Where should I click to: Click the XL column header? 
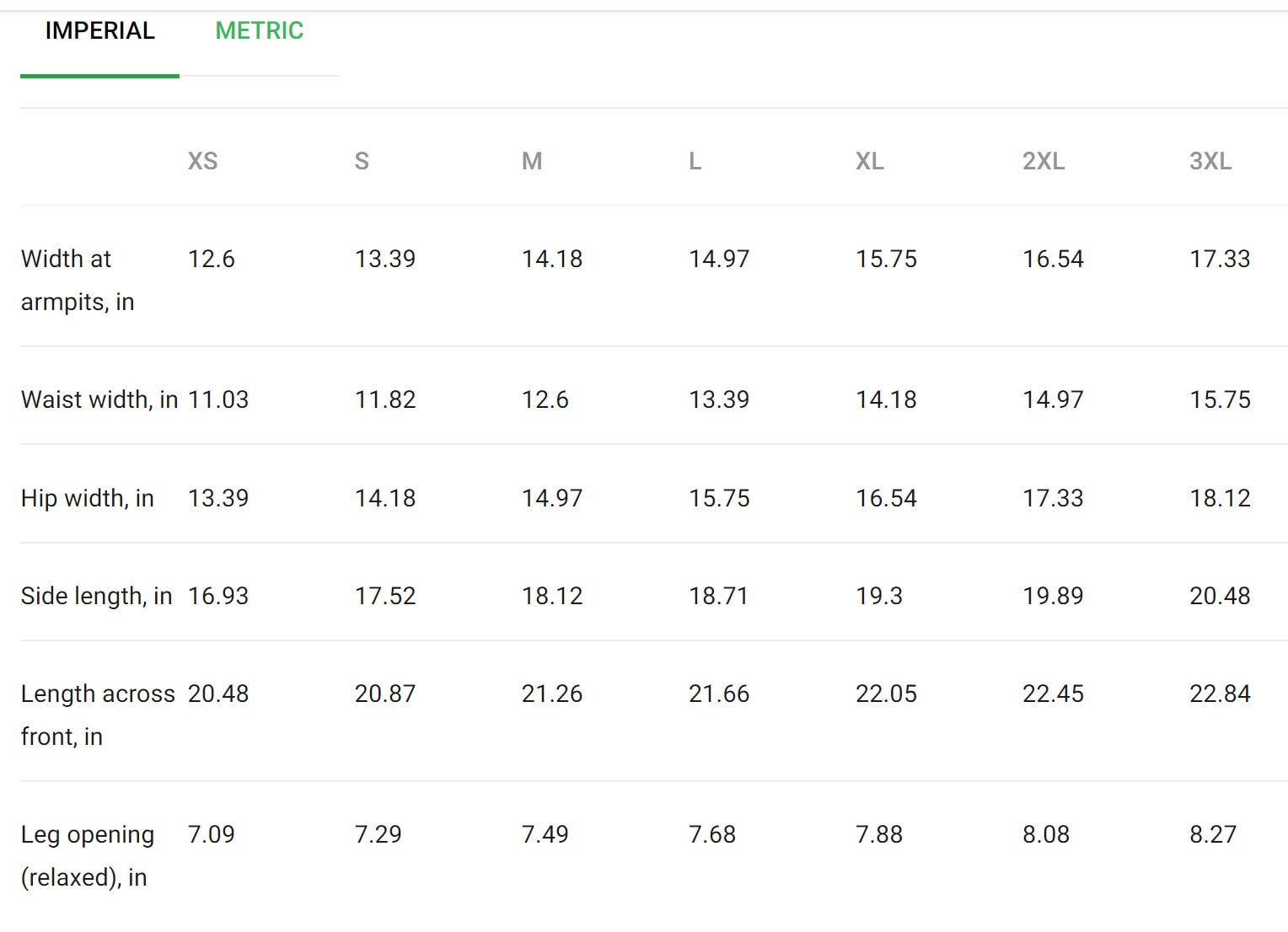870,161
